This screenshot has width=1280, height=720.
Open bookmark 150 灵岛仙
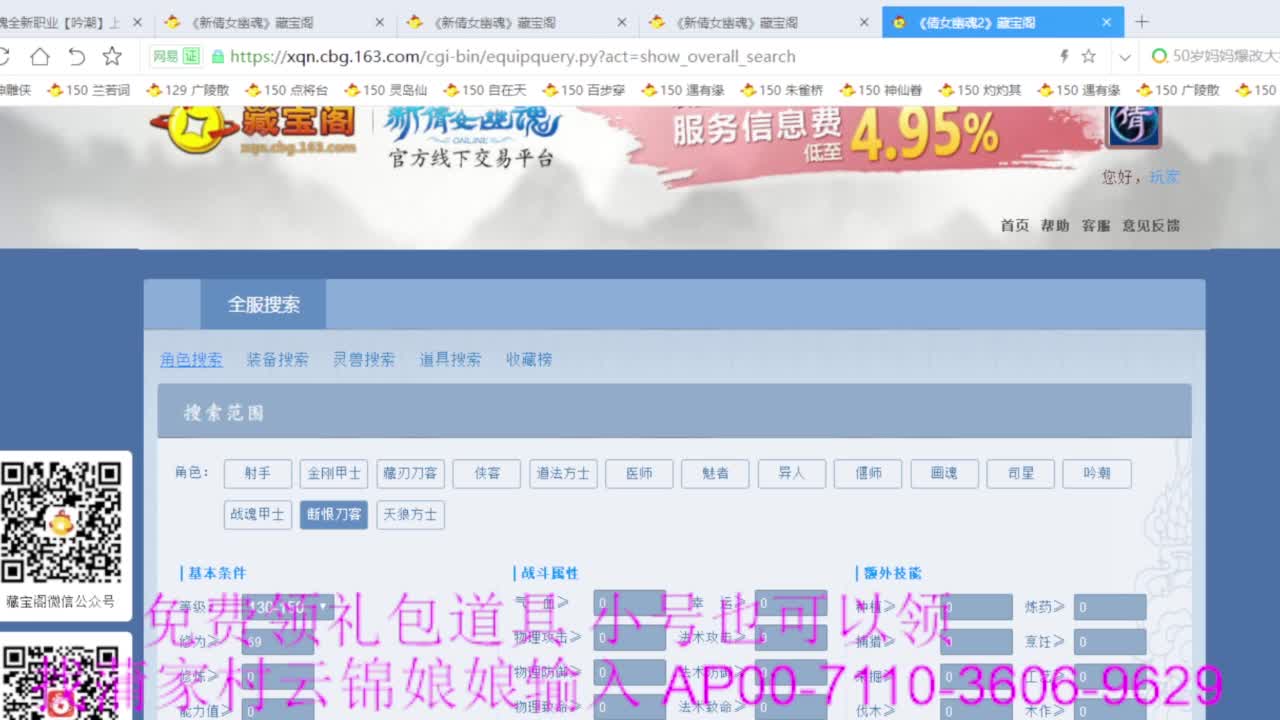[385, 90]
